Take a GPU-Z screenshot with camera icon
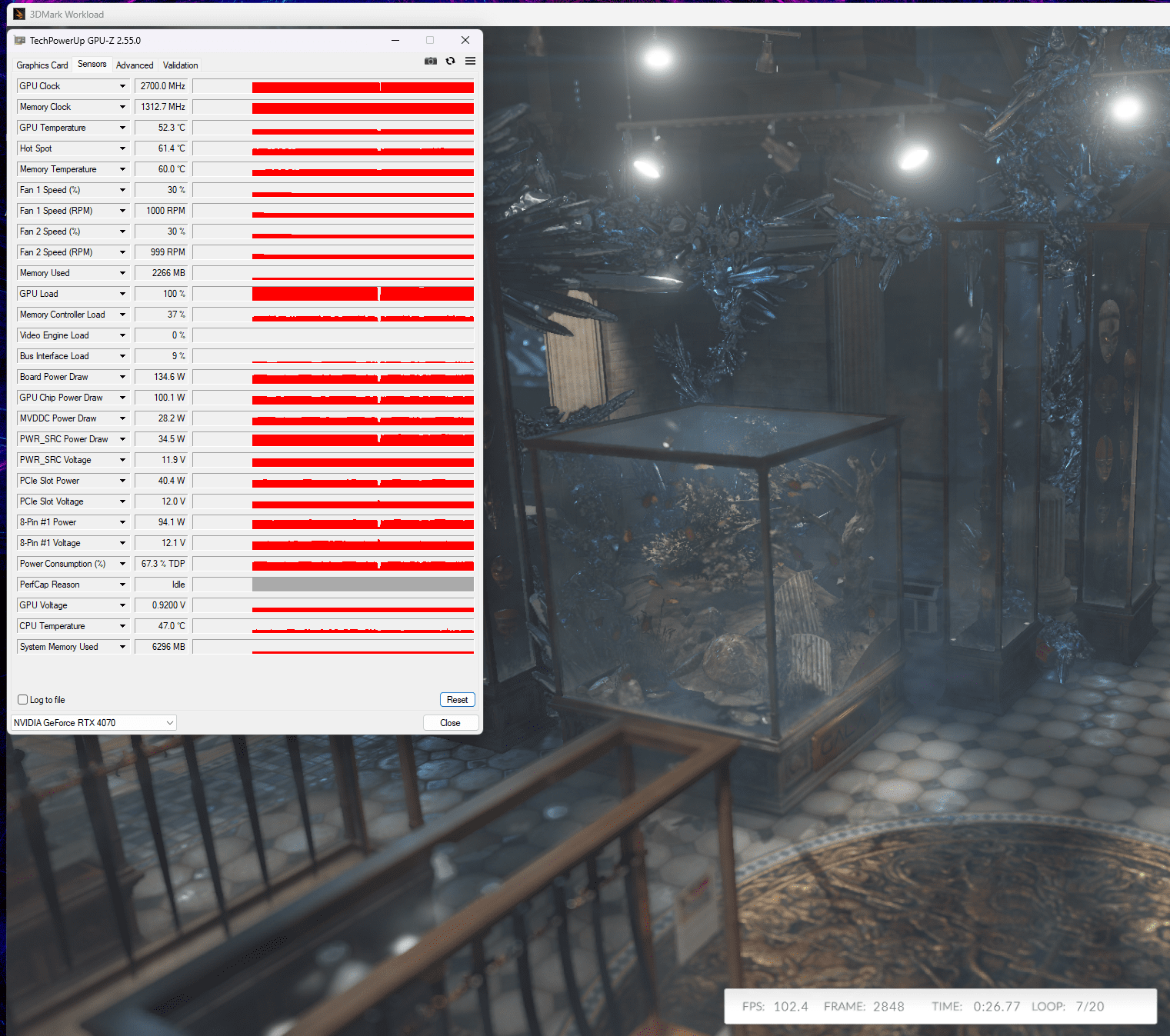Viewport: 1170px width, 1036px height. pos(431,61)
